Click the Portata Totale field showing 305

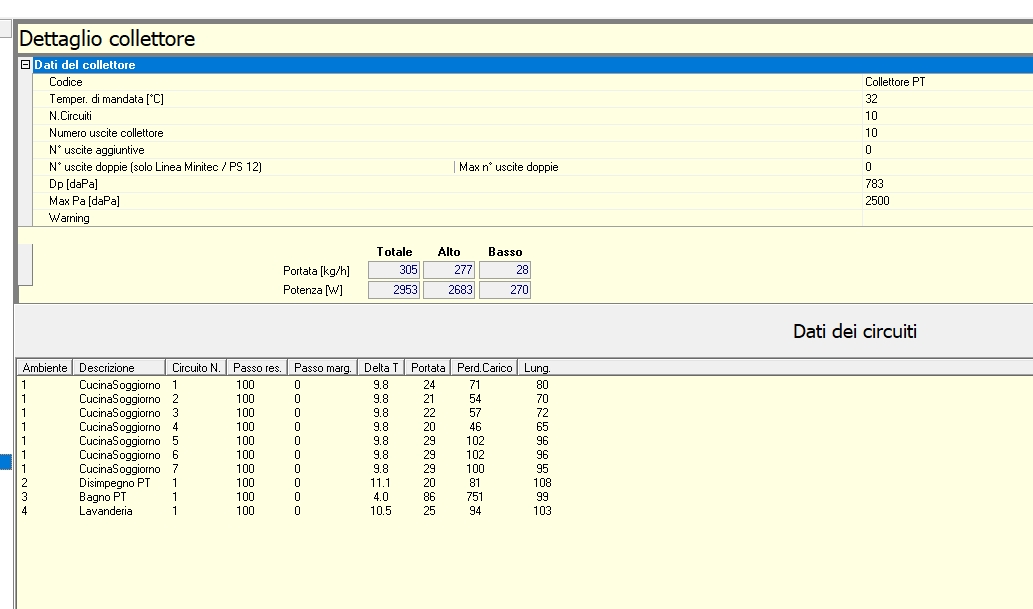point(394,270)
